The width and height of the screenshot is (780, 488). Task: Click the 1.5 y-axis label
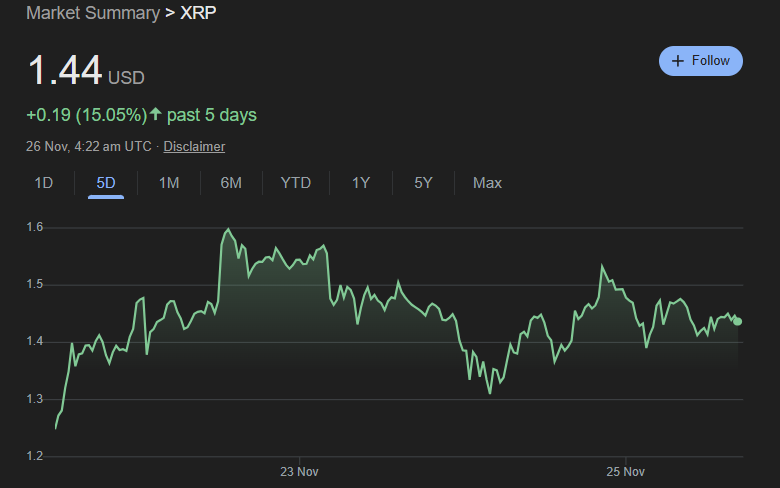pyautogui.click(x=35, y=285)
